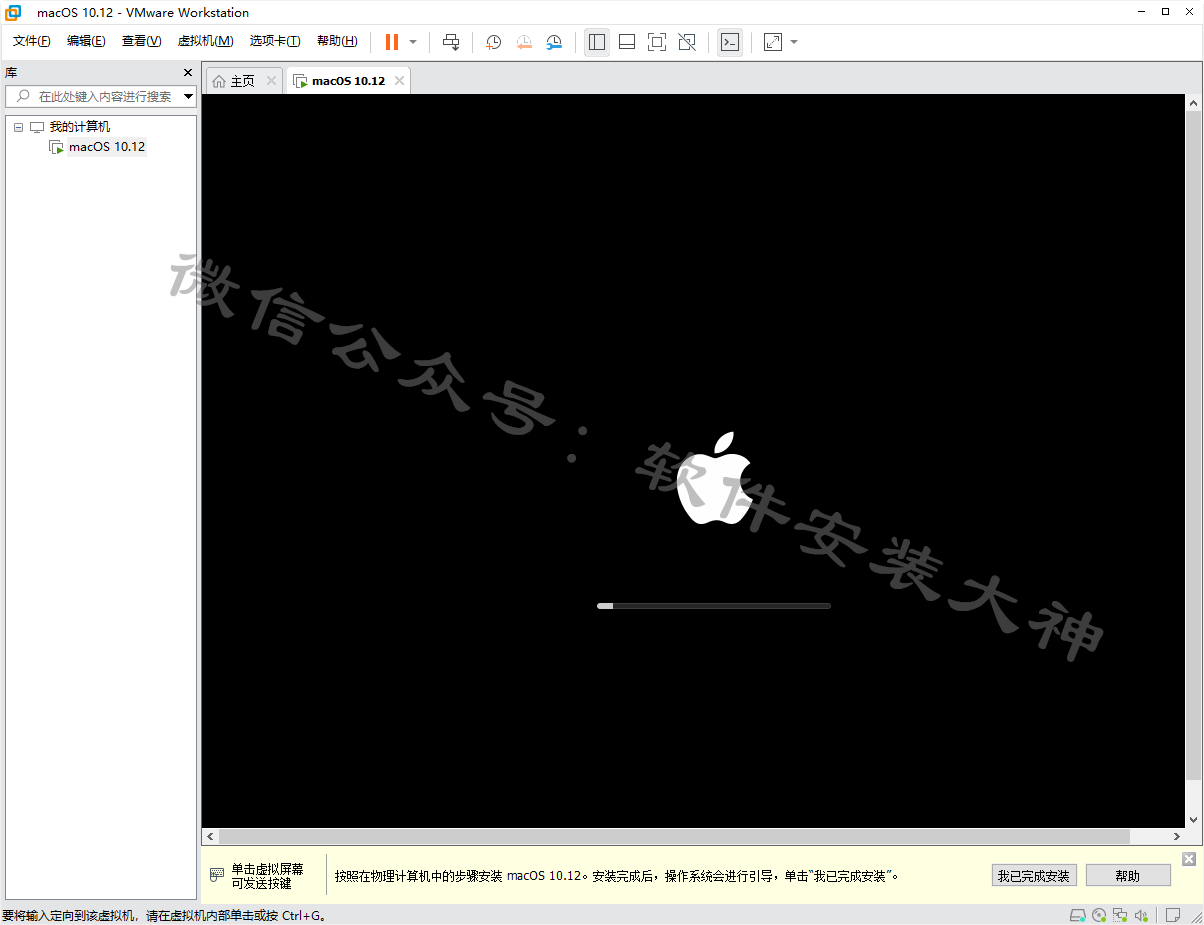This screenshot has width=1204, height=925.
Task: Pause the virtual machine with orange pause icon
Action: (392, 42)
